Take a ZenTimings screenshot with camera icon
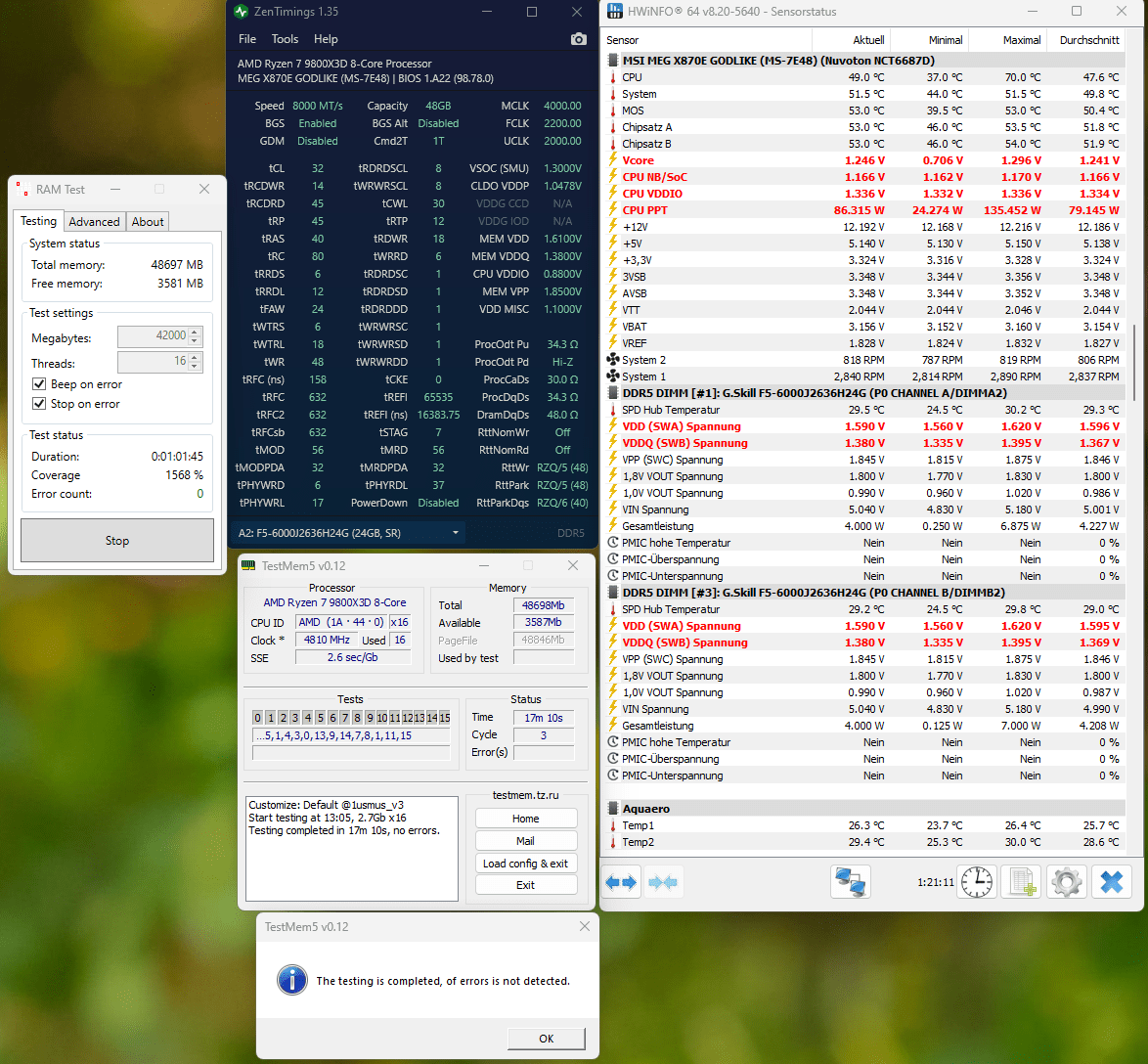This screenshot has height=1064, width=1148. pos(578,39)
